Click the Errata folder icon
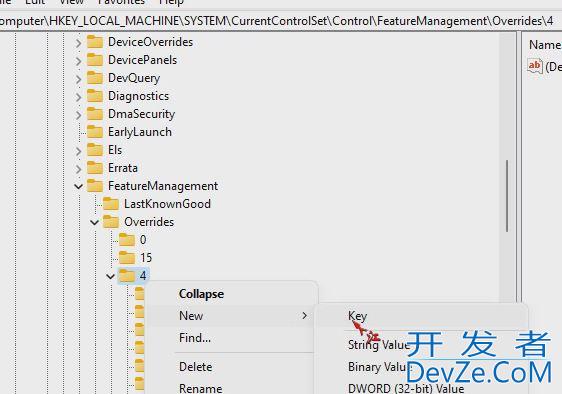Image resolution: width=562 pixels, height=394 pixels. (x=95, y=168)
